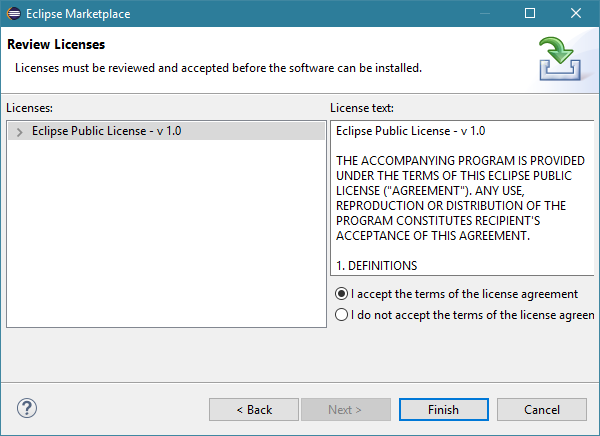The image size is (600, 436).
Task: Click the Finish button
Action: tap(443, 410)
